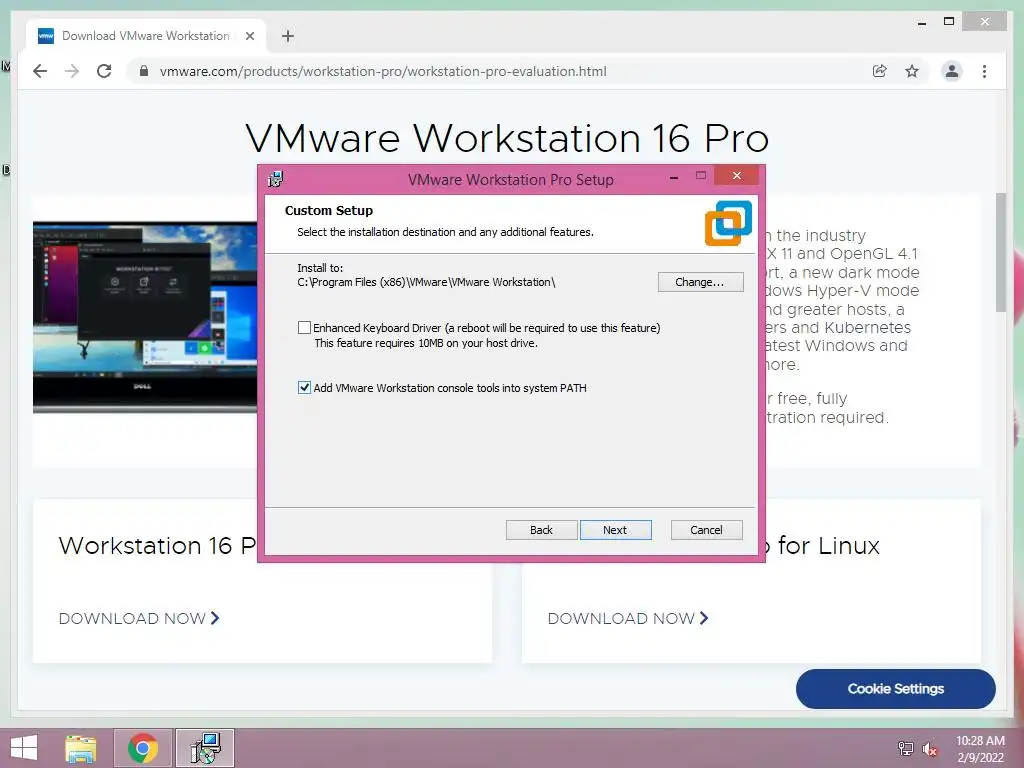The width and height of the screenshot is (1024, 768).
Task: Open Chrome's three-dot menu
Action: coord(984,71)
